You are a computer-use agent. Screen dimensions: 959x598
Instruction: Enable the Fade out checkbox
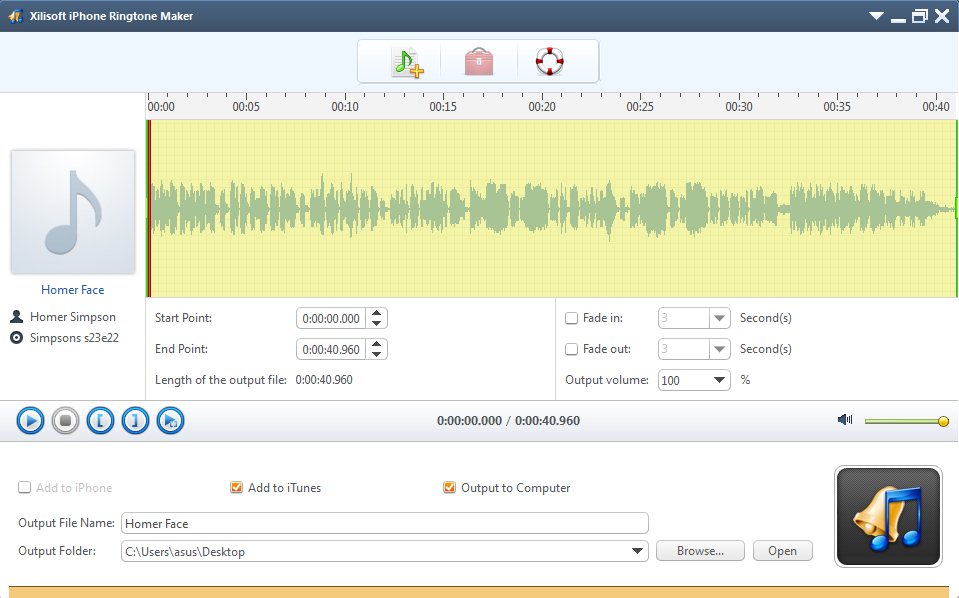[572, 349]
